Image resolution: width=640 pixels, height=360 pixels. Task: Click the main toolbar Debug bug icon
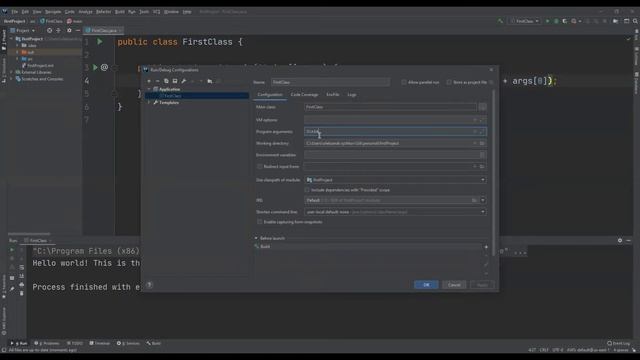(x=556, y=21)
